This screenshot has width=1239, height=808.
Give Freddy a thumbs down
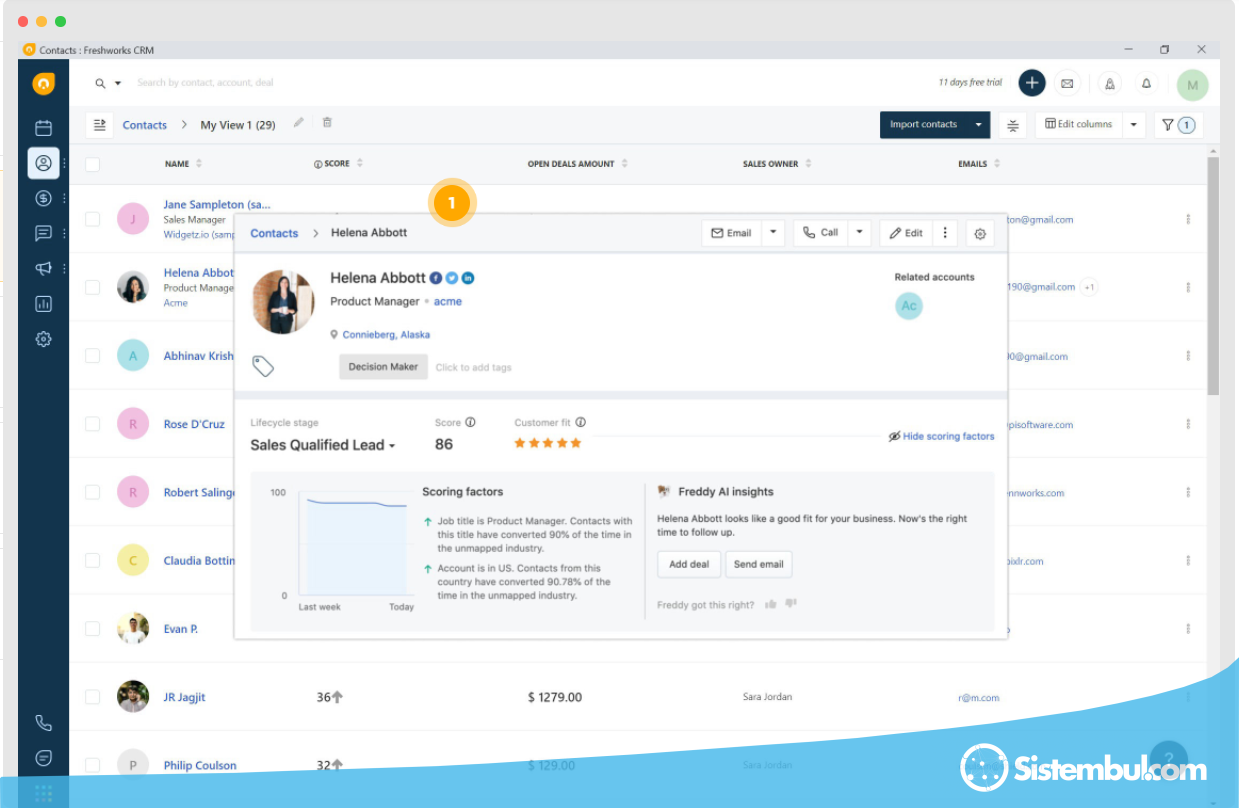click(x=791, y=604)
